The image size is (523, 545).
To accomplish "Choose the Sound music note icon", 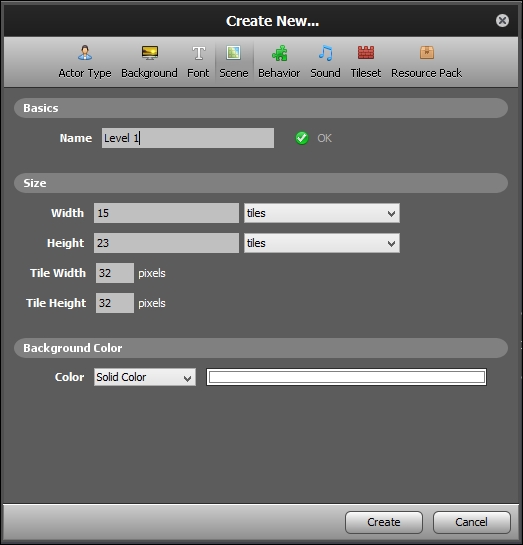I will coord(326,53).
